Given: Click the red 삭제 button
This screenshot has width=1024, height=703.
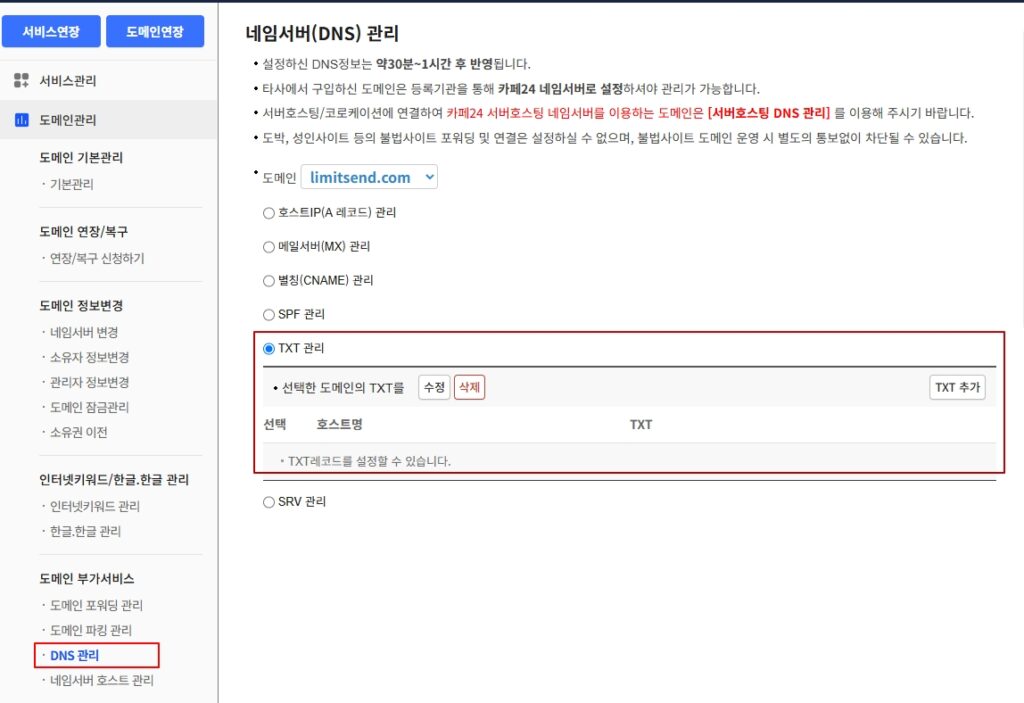Looking at the screenshot, I should tap(469, 387).
